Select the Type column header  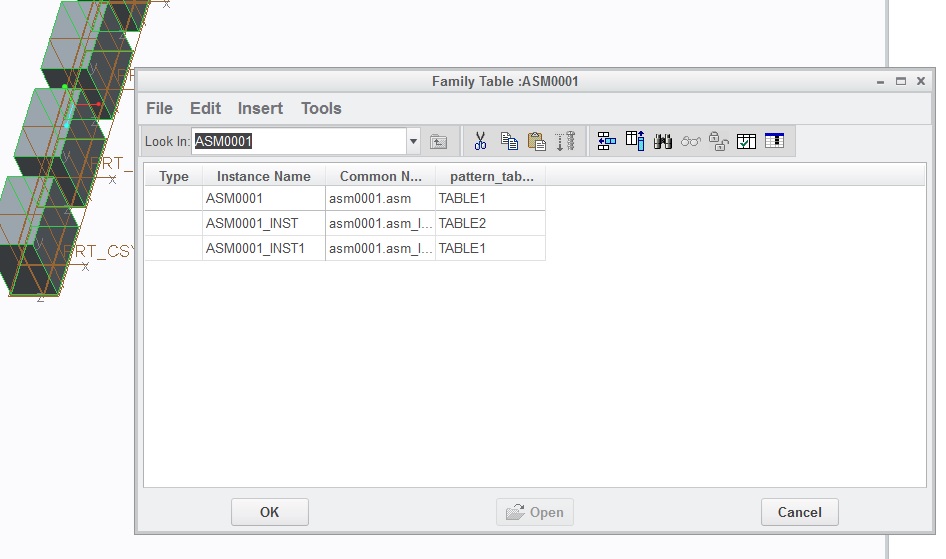(174, 176)
